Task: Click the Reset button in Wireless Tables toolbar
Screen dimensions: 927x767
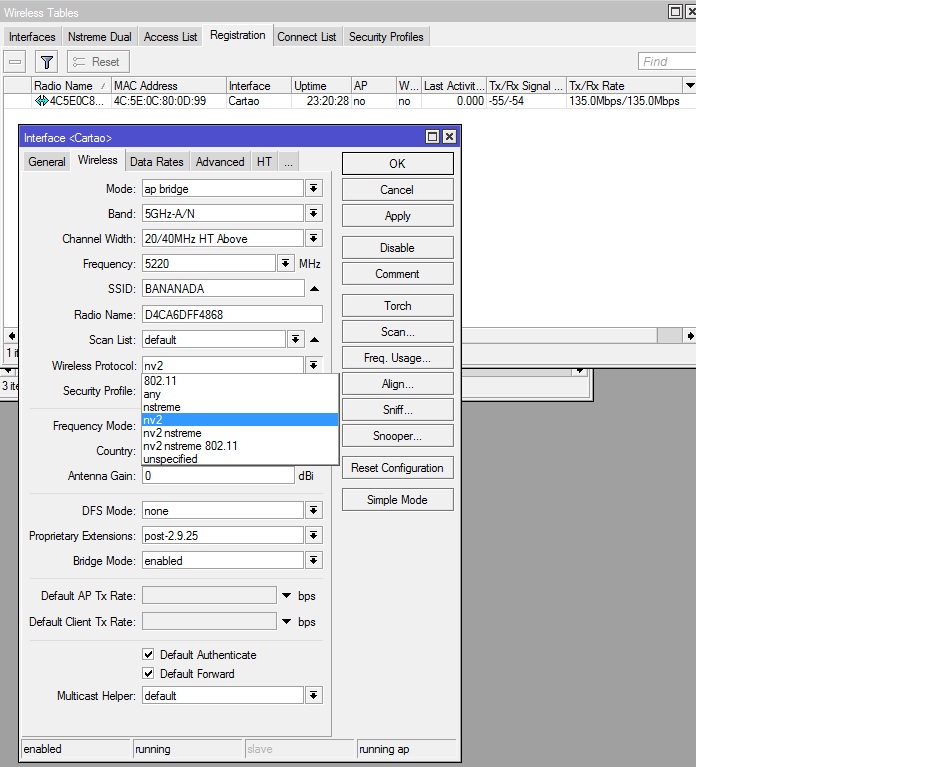Action: [98, 62]
